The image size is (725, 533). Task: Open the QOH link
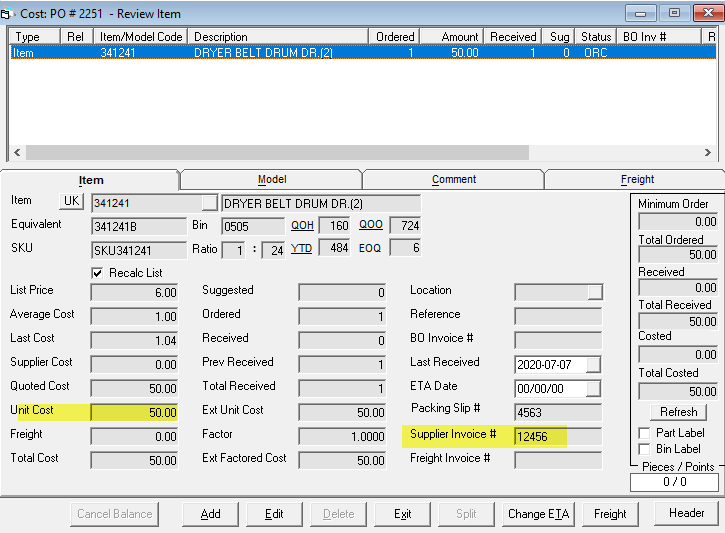coord(302,225)
